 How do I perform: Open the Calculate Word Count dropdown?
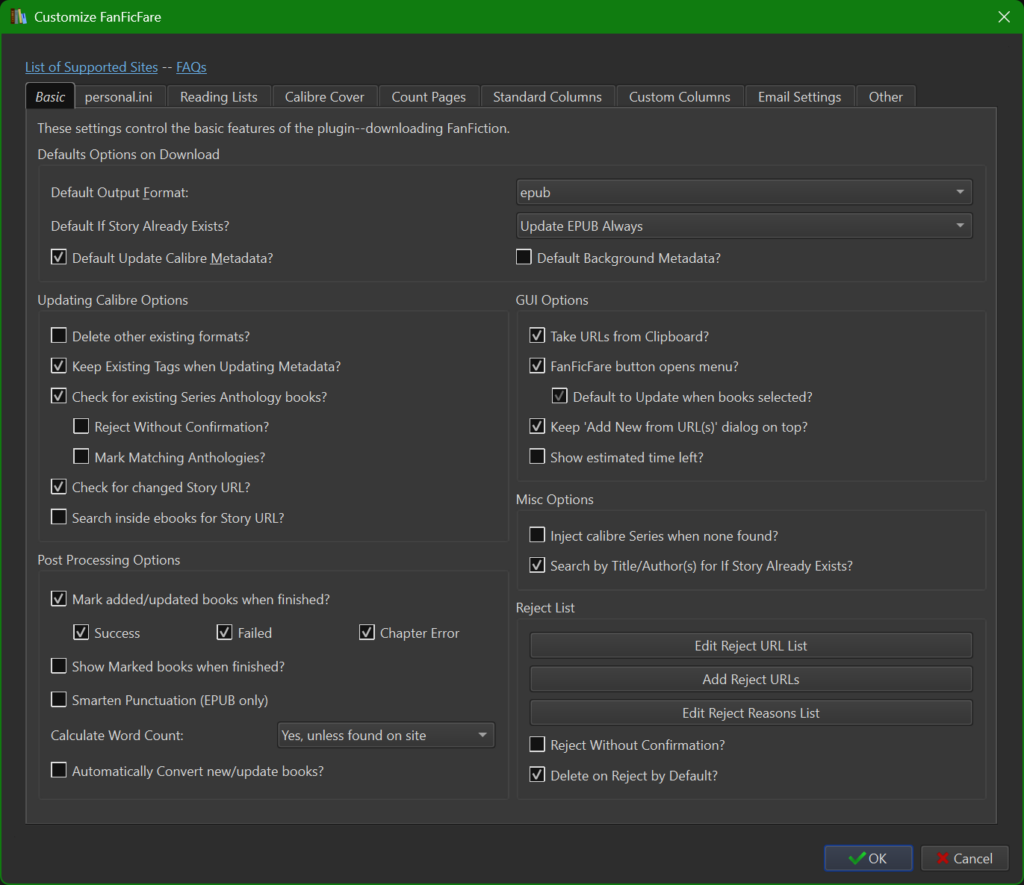[x=385, y=734]
